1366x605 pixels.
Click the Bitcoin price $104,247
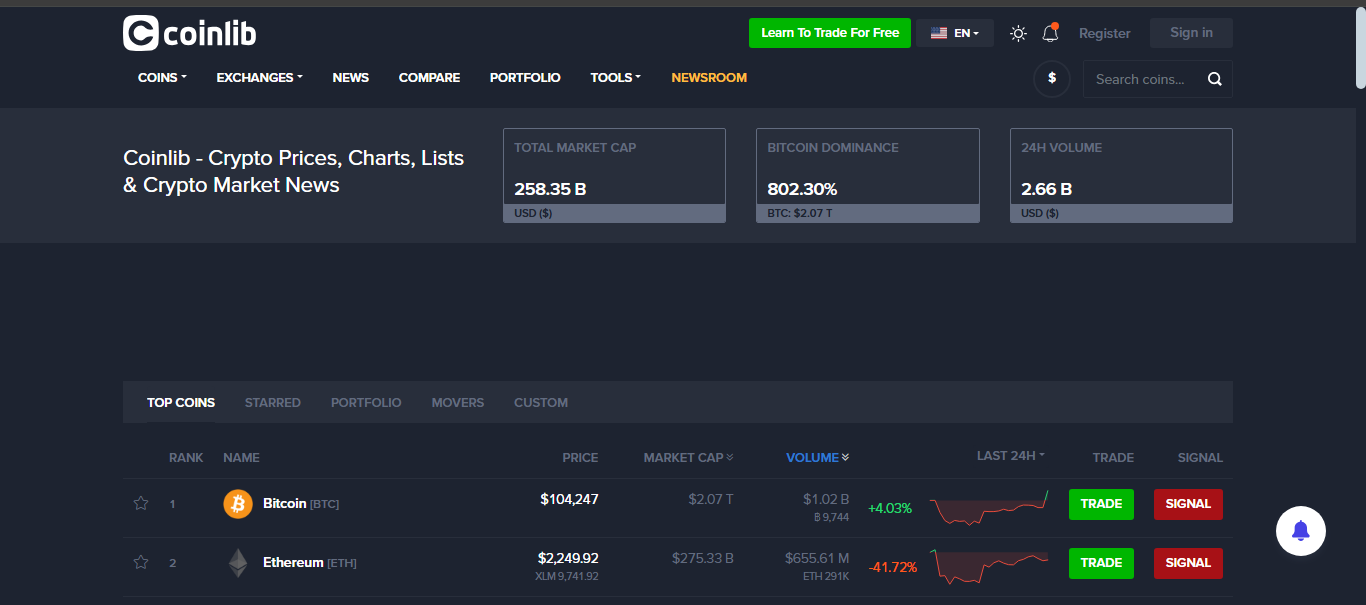(569, 499)
